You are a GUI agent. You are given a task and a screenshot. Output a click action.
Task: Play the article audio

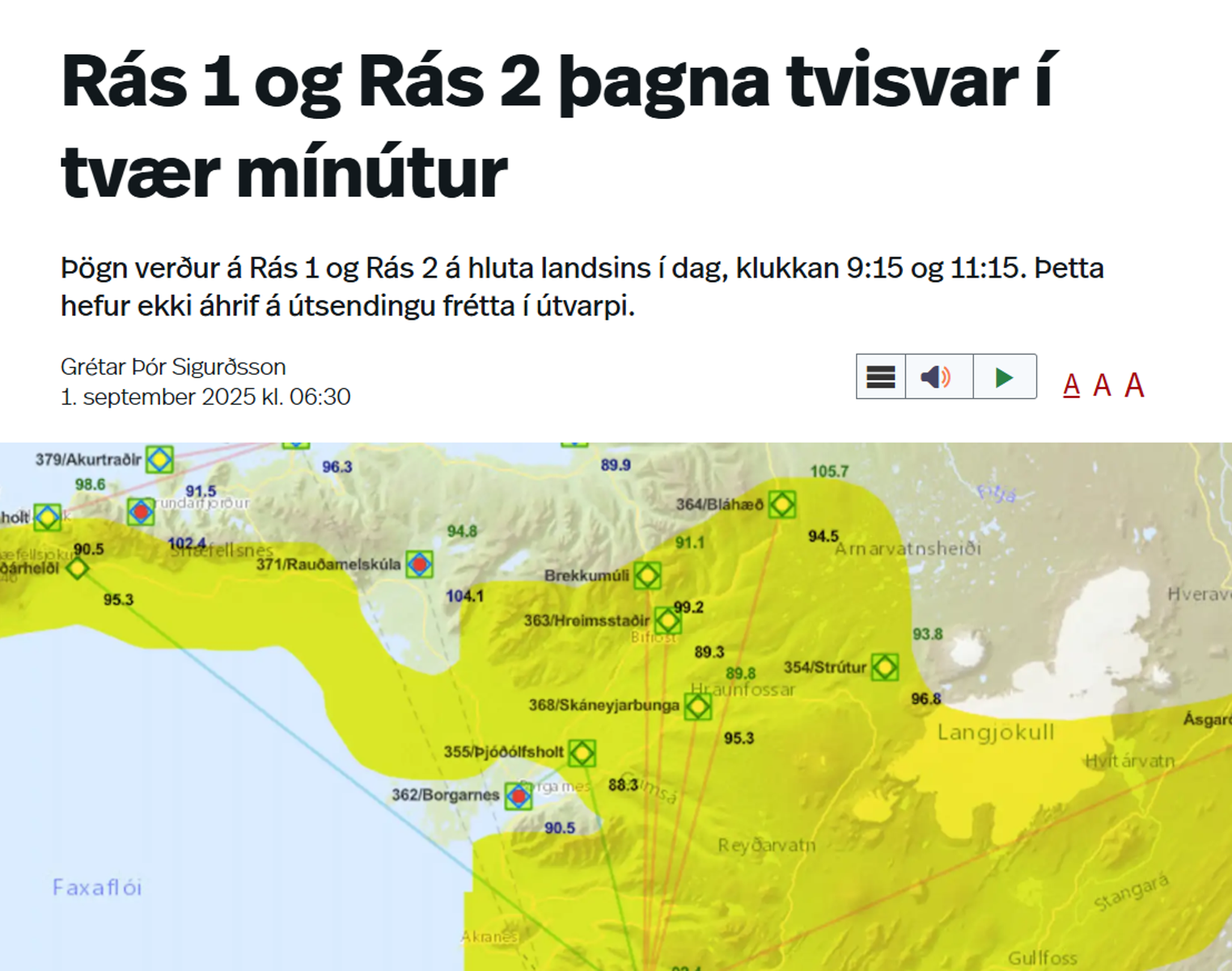click(x=1005, y=377)
